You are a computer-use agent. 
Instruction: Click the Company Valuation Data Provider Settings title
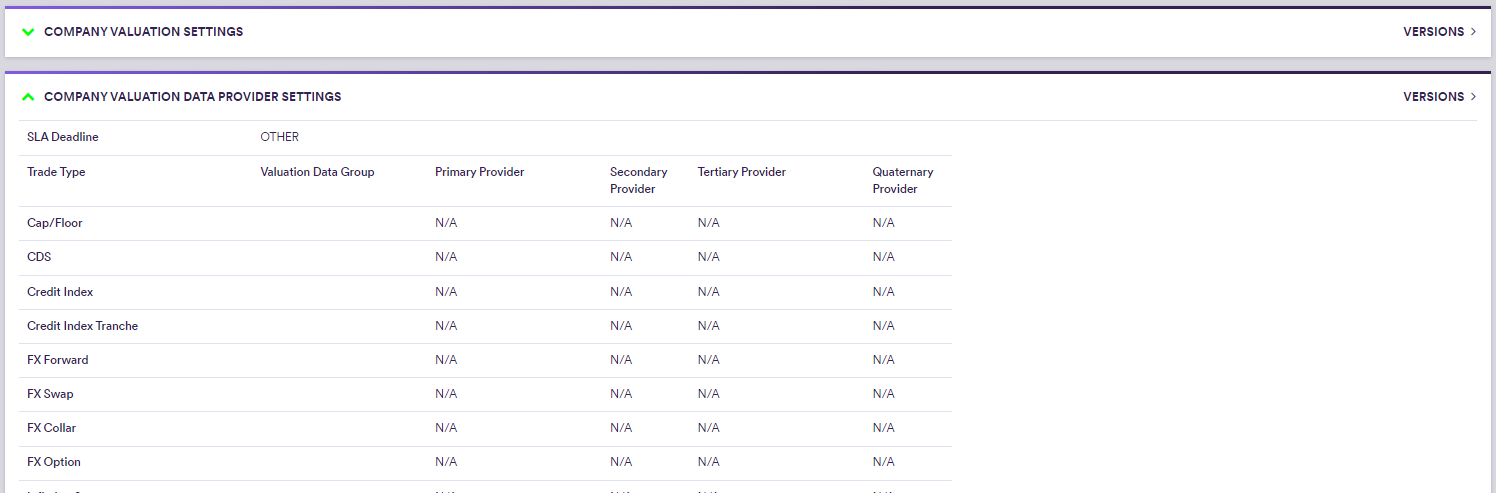[192, 97]
